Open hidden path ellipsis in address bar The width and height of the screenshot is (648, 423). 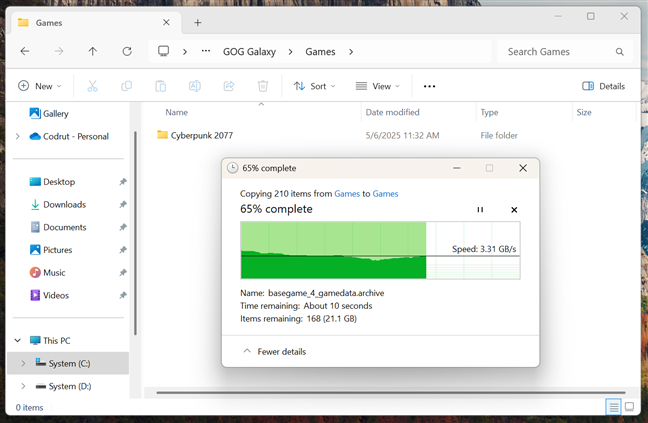206,51
